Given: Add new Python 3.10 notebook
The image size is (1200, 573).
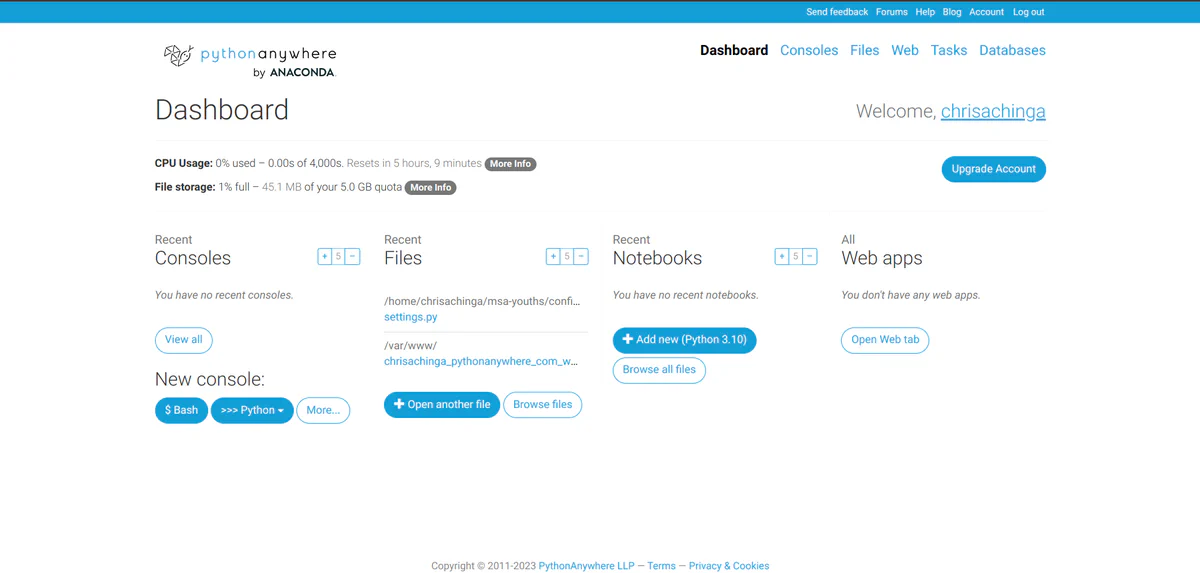Looking at the screenshot, I should coord(684,340).
